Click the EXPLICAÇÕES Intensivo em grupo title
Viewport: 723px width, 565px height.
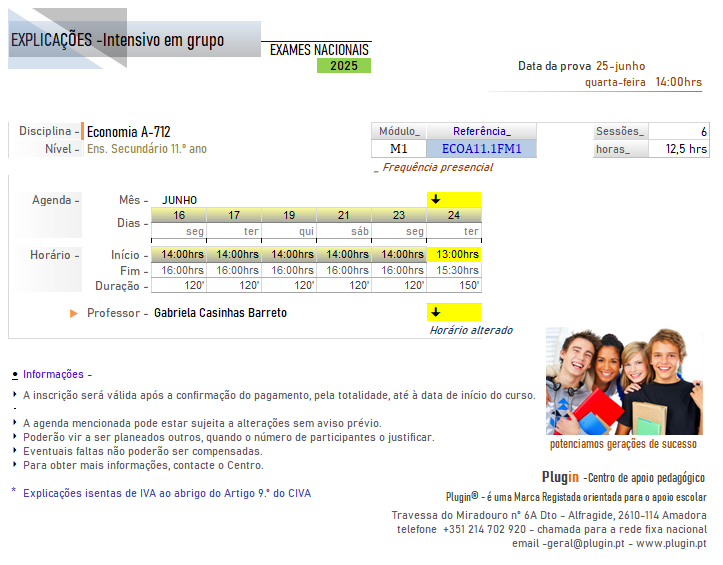point(117,41)
